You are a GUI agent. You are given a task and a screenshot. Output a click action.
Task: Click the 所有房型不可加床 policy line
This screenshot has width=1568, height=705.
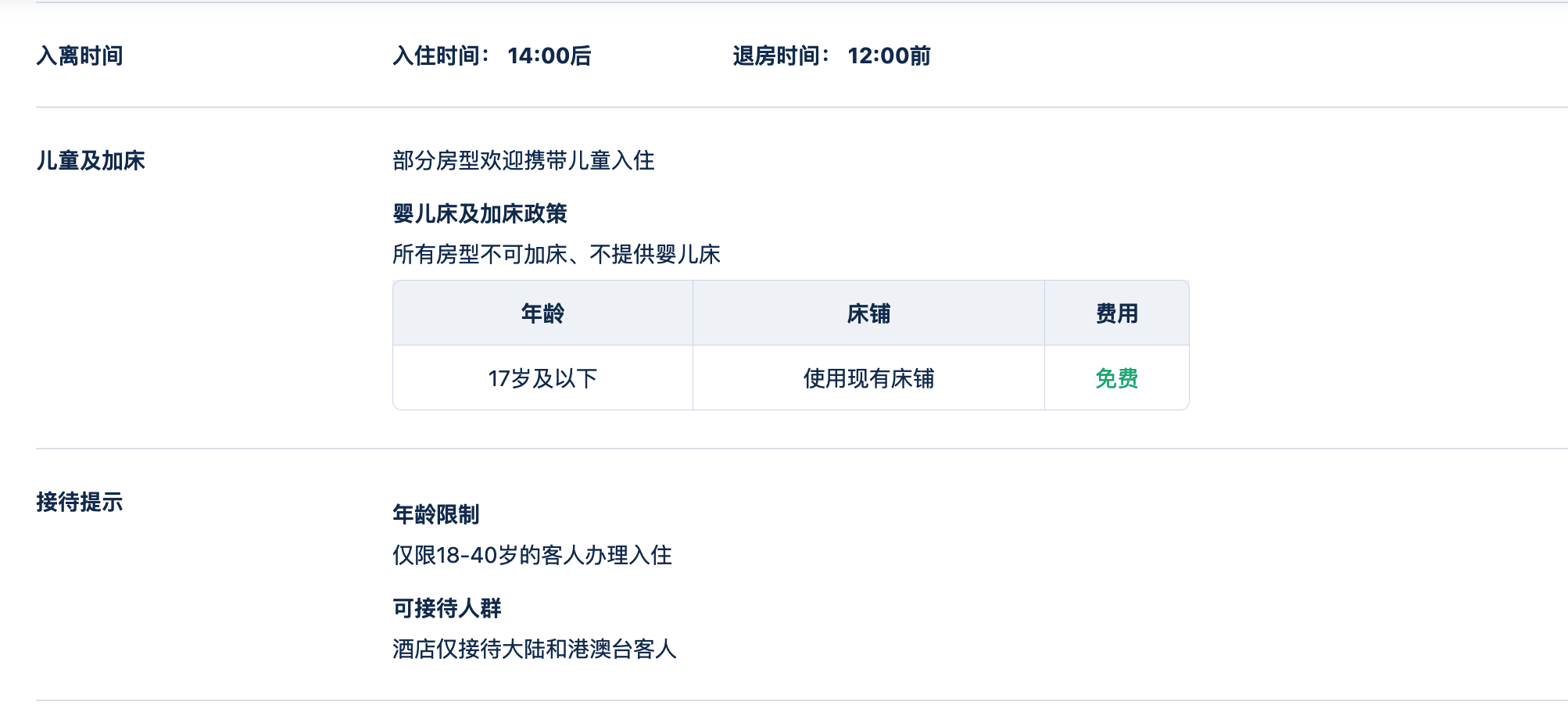click(557, 255)
